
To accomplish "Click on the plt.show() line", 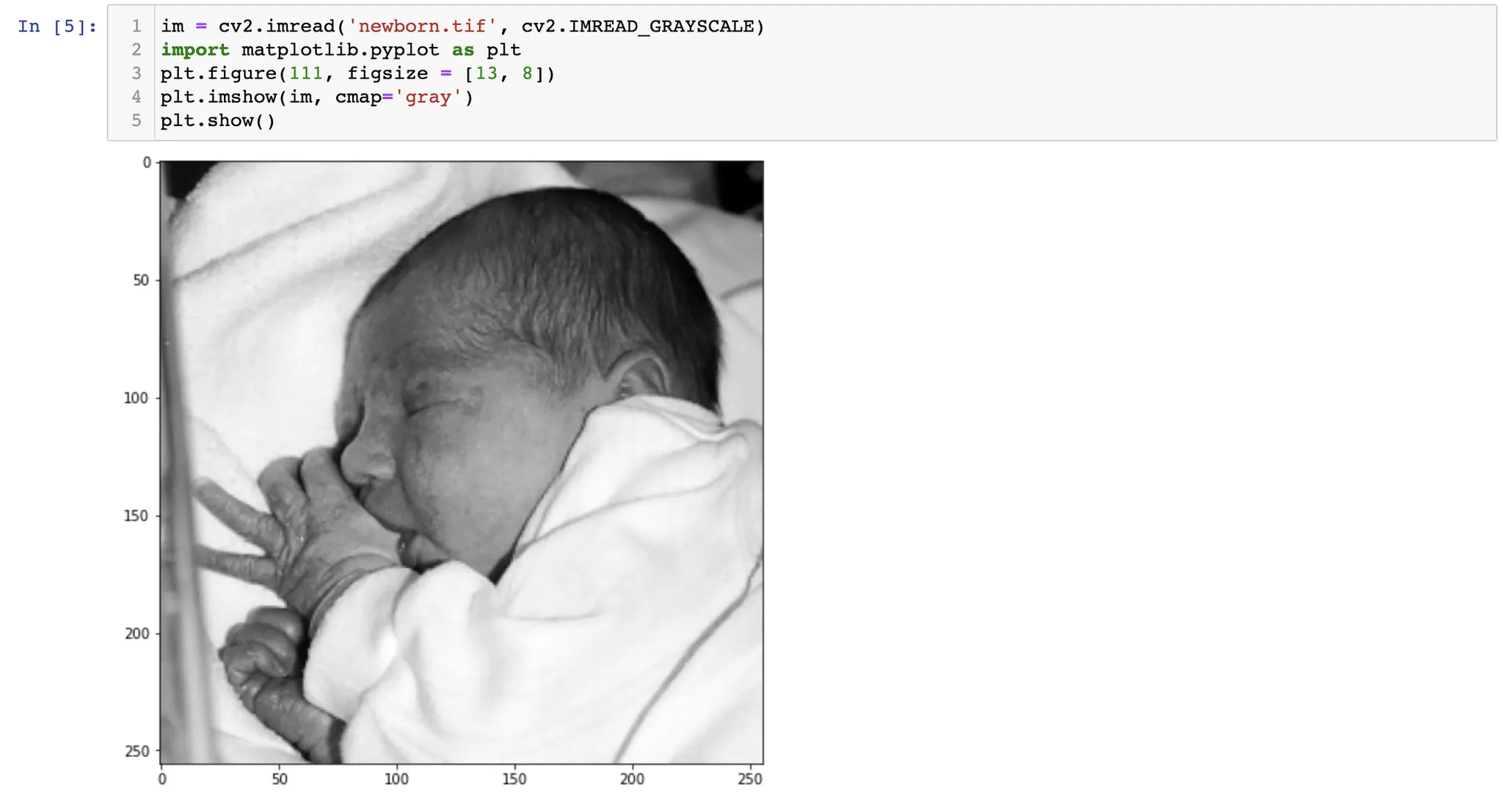I will [x=218, y=120].
